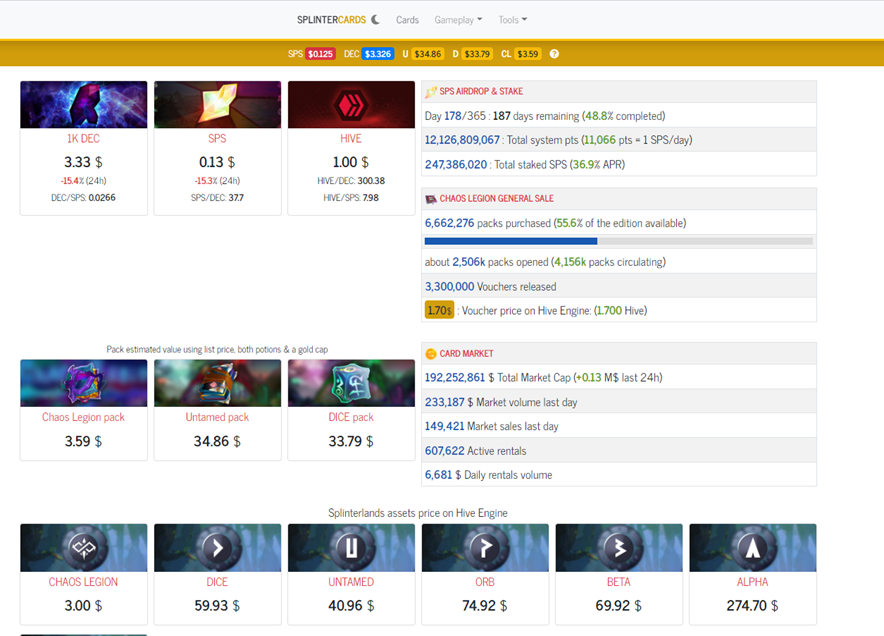This screenshot has height=636, width=884.
Task: Click the 1K DEC crystal image
Action: [x=83, y=104]
